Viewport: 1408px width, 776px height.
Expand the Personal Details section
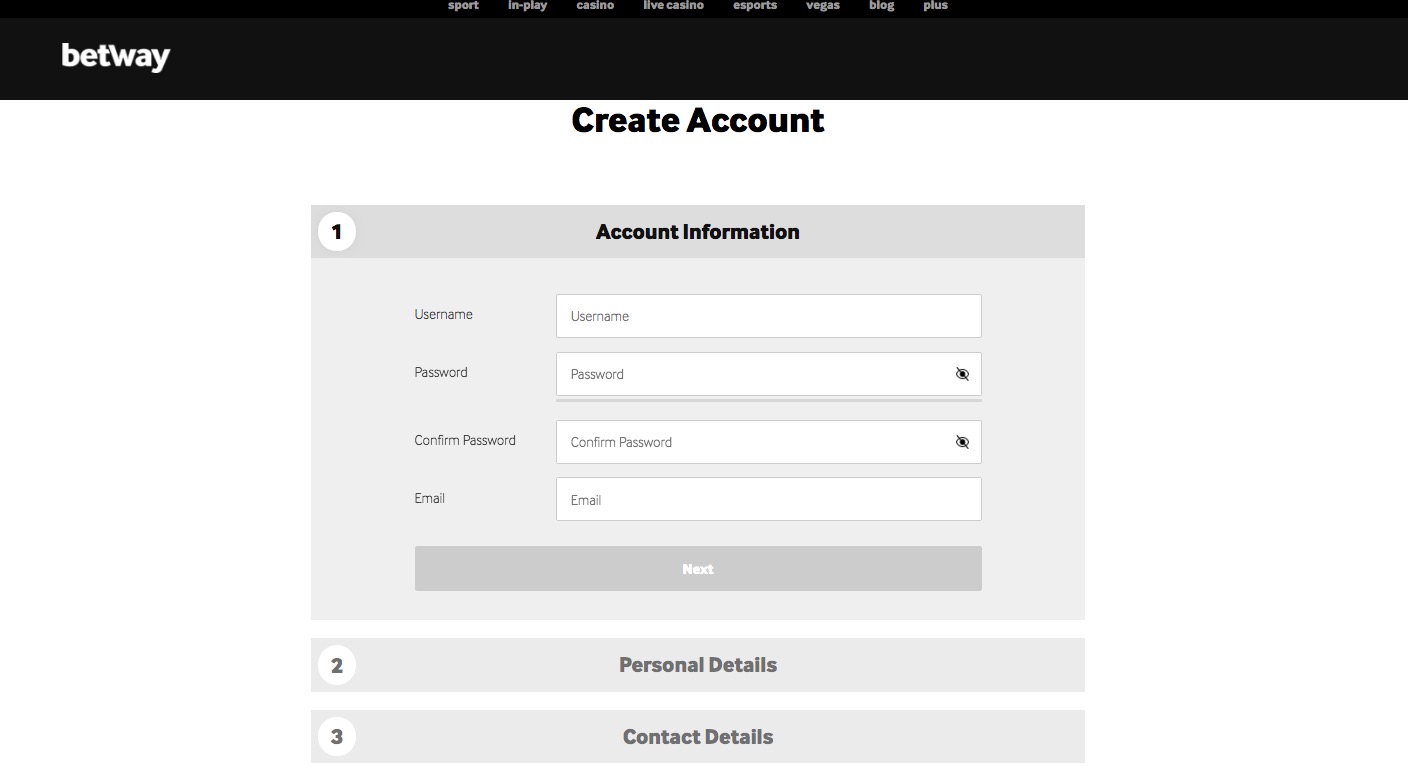697,664
